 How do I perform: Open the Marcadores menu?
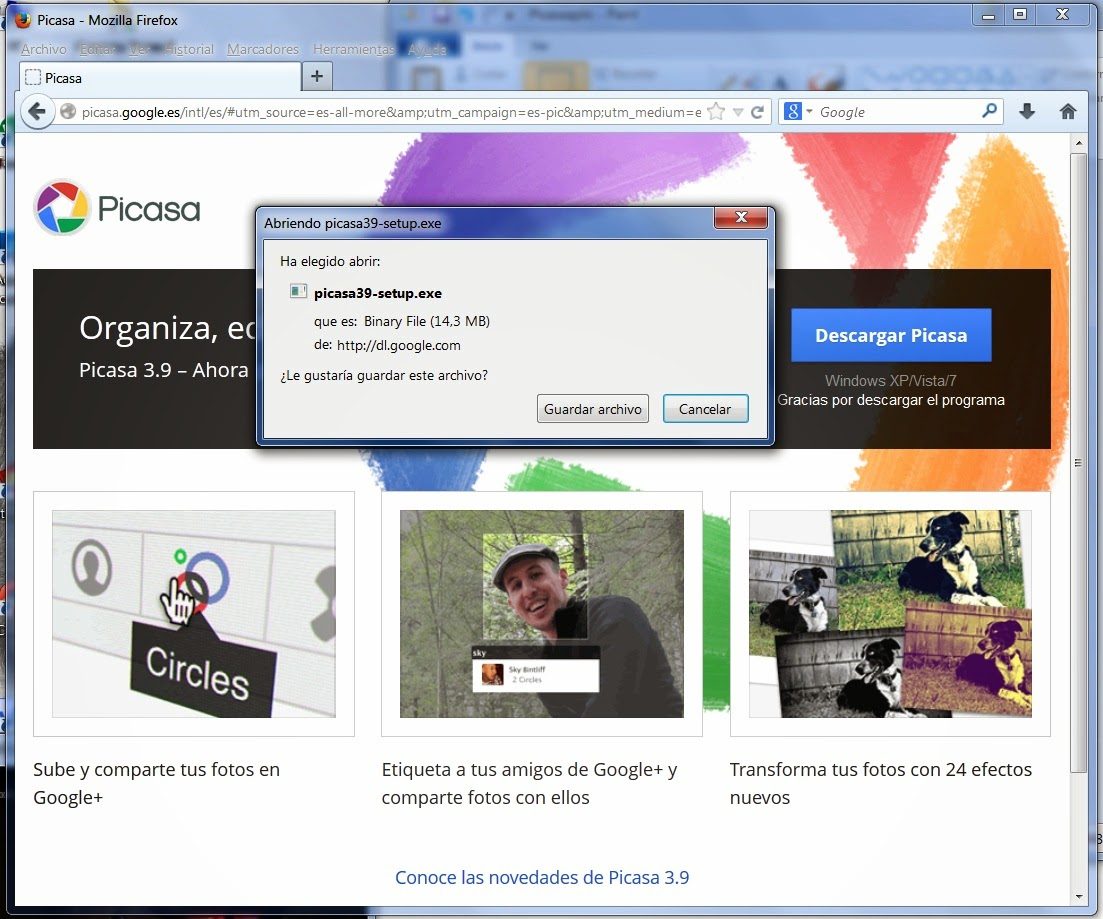[x=262, y=49]
